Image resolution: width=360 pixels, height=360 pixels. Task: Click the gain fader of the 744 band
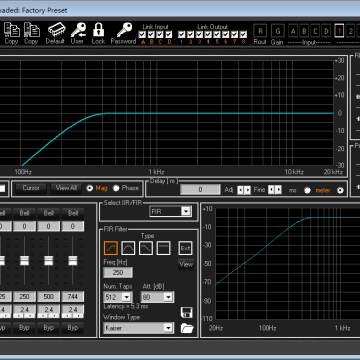[73, 261]
